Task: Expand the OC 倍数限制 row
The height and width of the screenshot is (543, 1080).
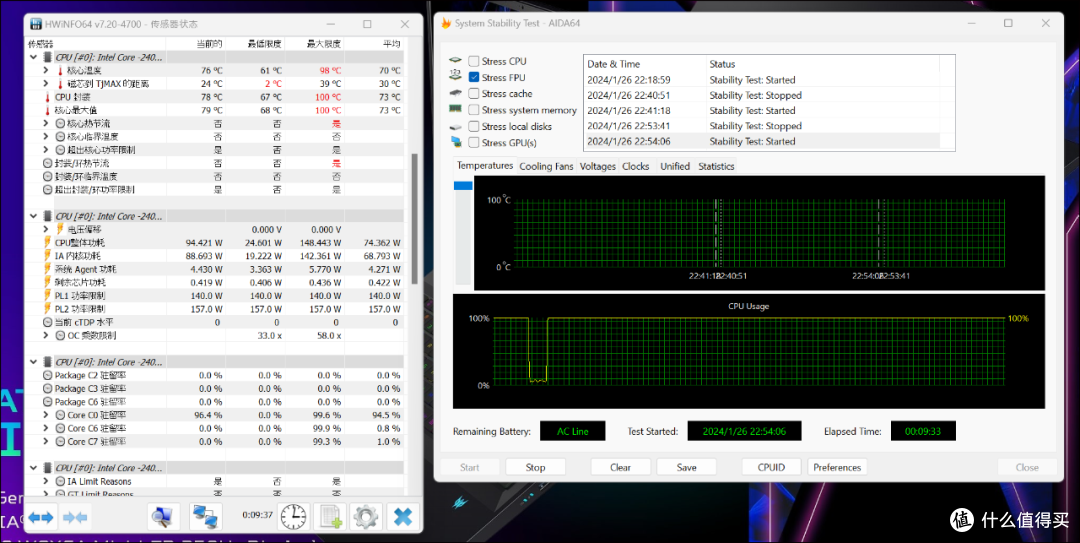Action: pos(45,336)
